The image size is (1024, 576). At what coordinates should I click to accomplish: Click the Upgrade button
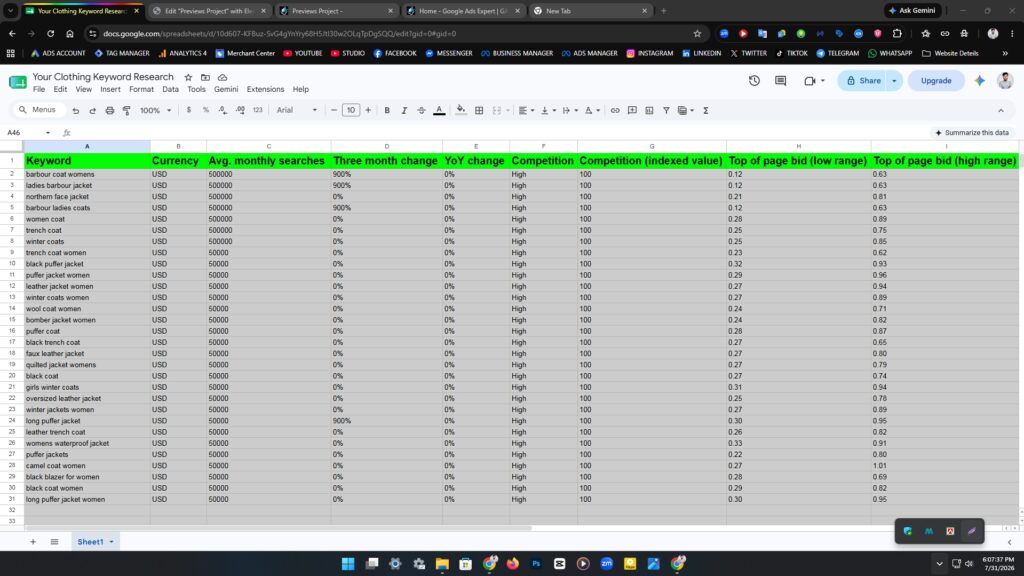(x=936, y=81)
